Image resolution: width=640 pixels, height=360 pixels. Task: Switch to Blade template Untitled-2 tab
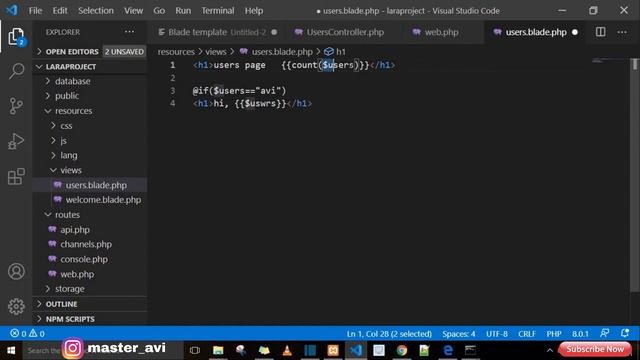click(x=217, y=32)
